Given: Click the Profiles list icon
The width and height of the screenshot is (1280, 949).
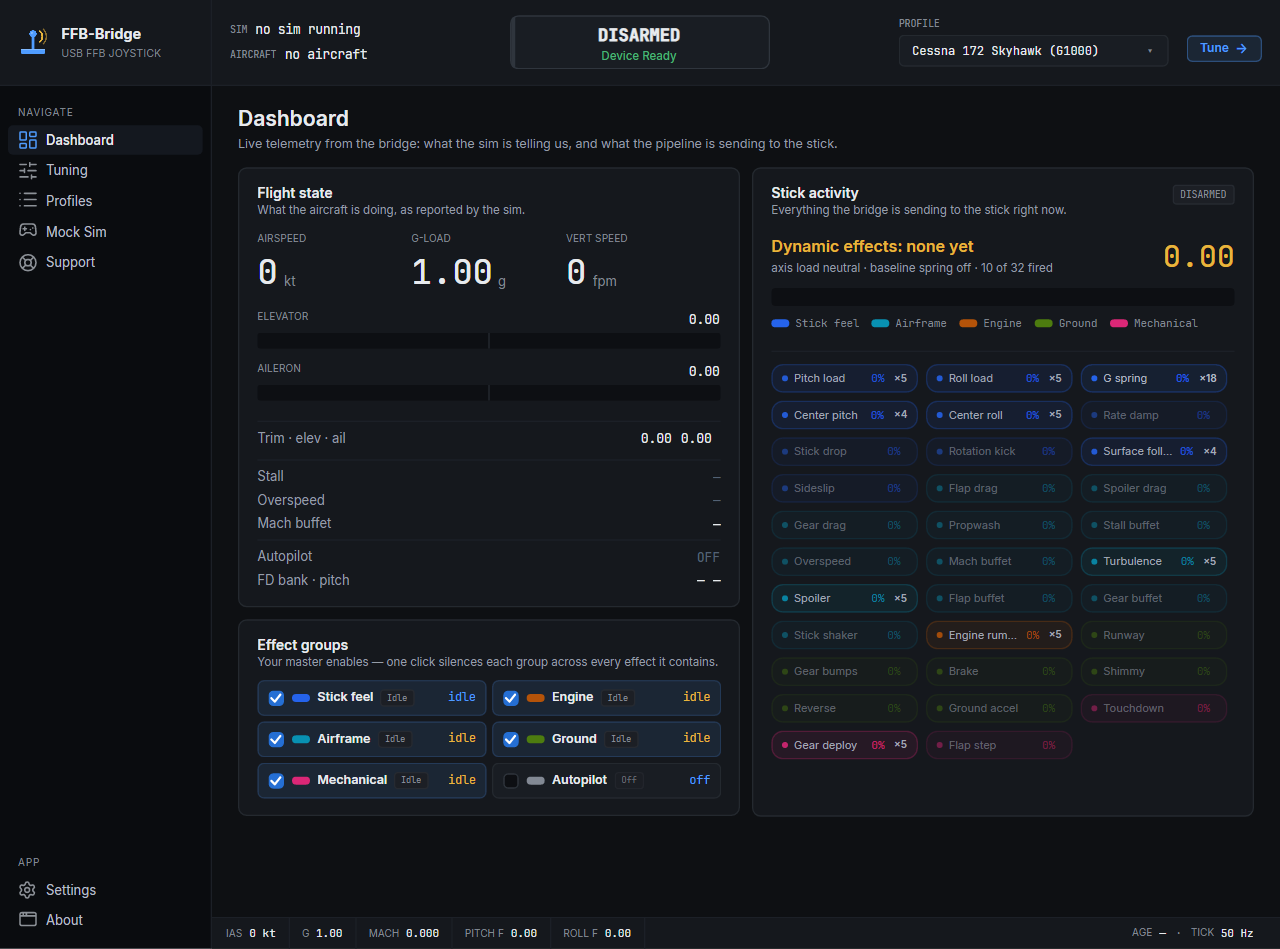Looking at the screenshot, I should point(28,201).
